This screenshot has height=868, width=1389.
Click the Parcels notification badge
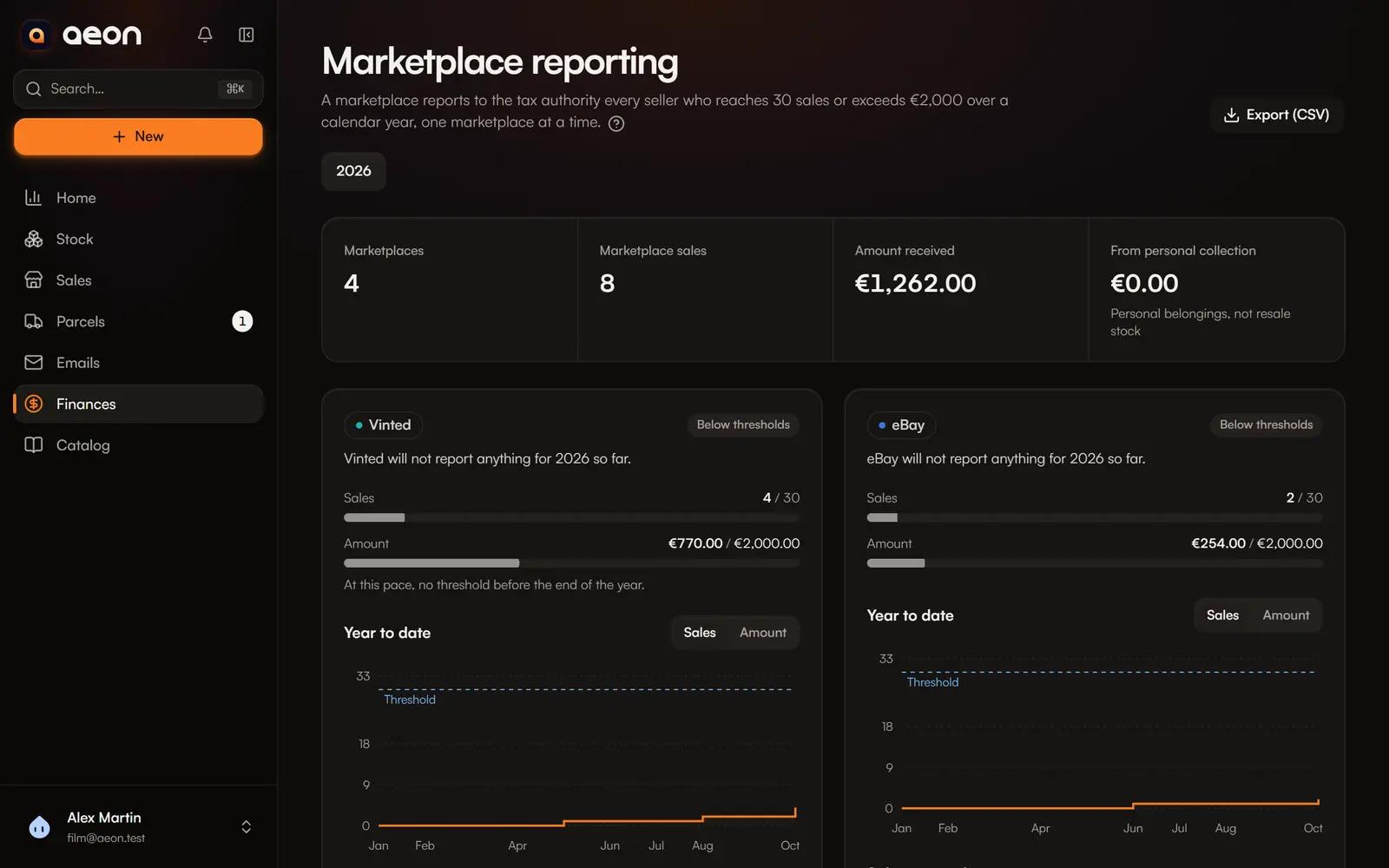[242, 321]
